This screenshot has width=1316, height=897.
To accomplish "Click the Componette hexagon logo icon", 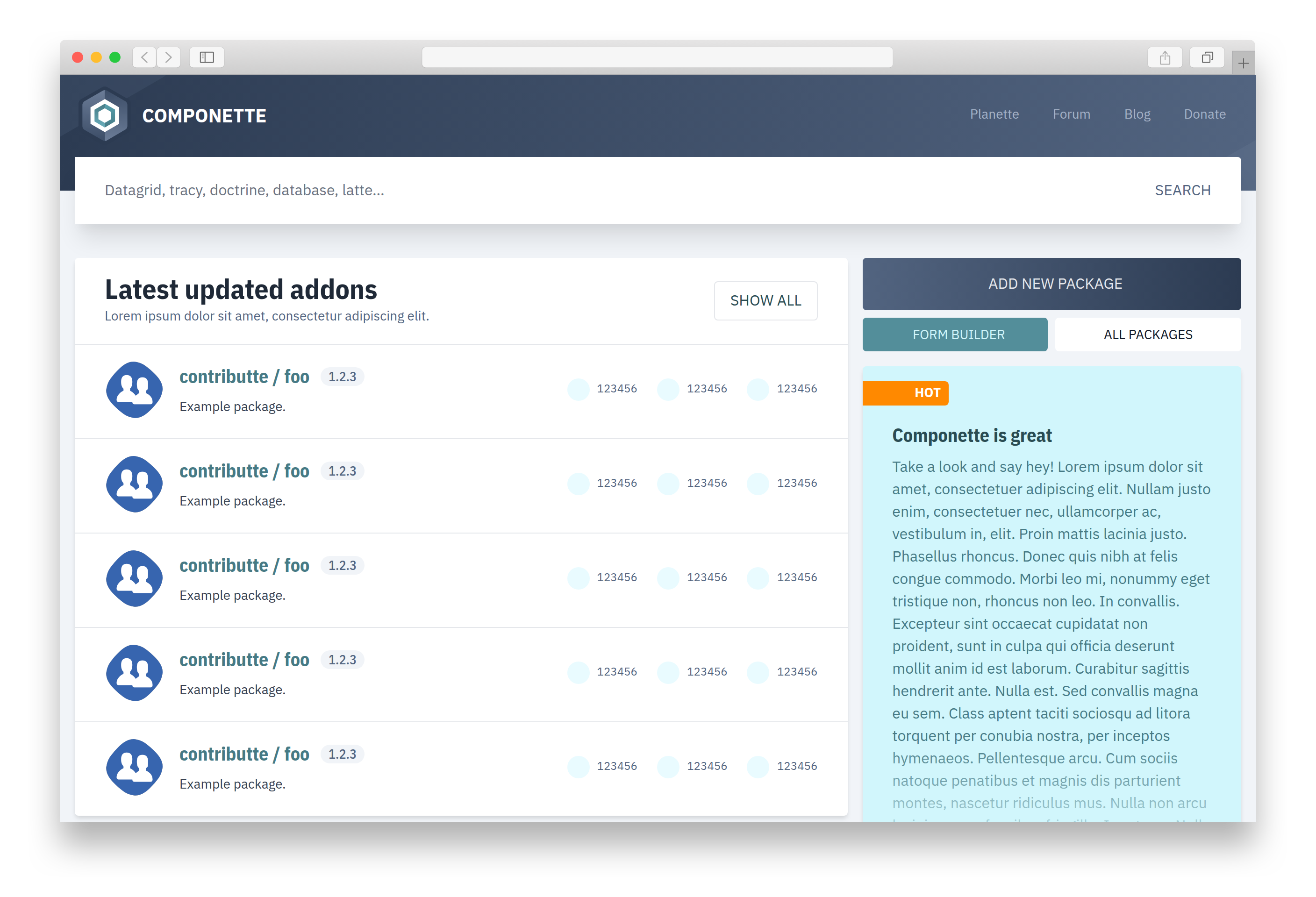I will (x=105, y=115).
